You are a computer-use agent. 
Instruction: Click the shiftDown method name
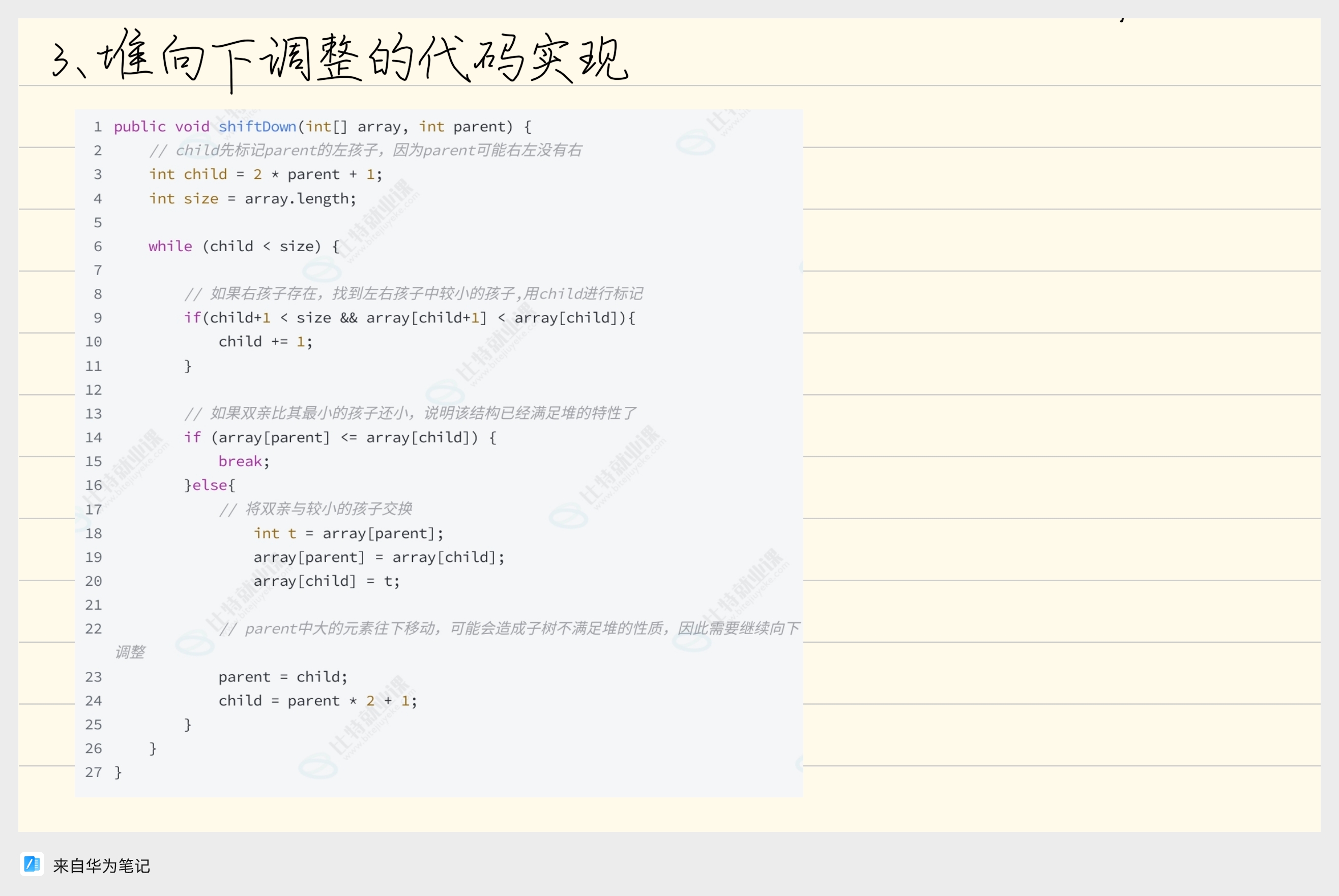pyautogui.click(x=257, y=126)
